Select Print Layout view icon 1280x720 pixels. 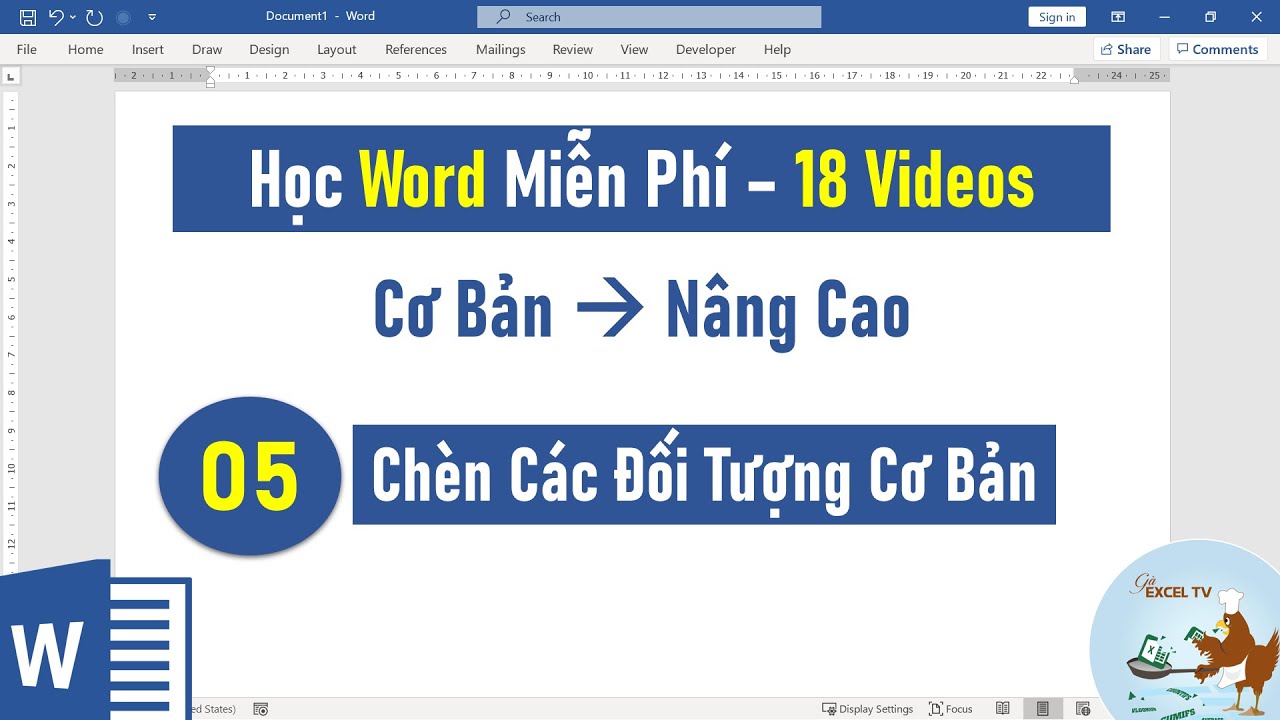point(1043,709)
